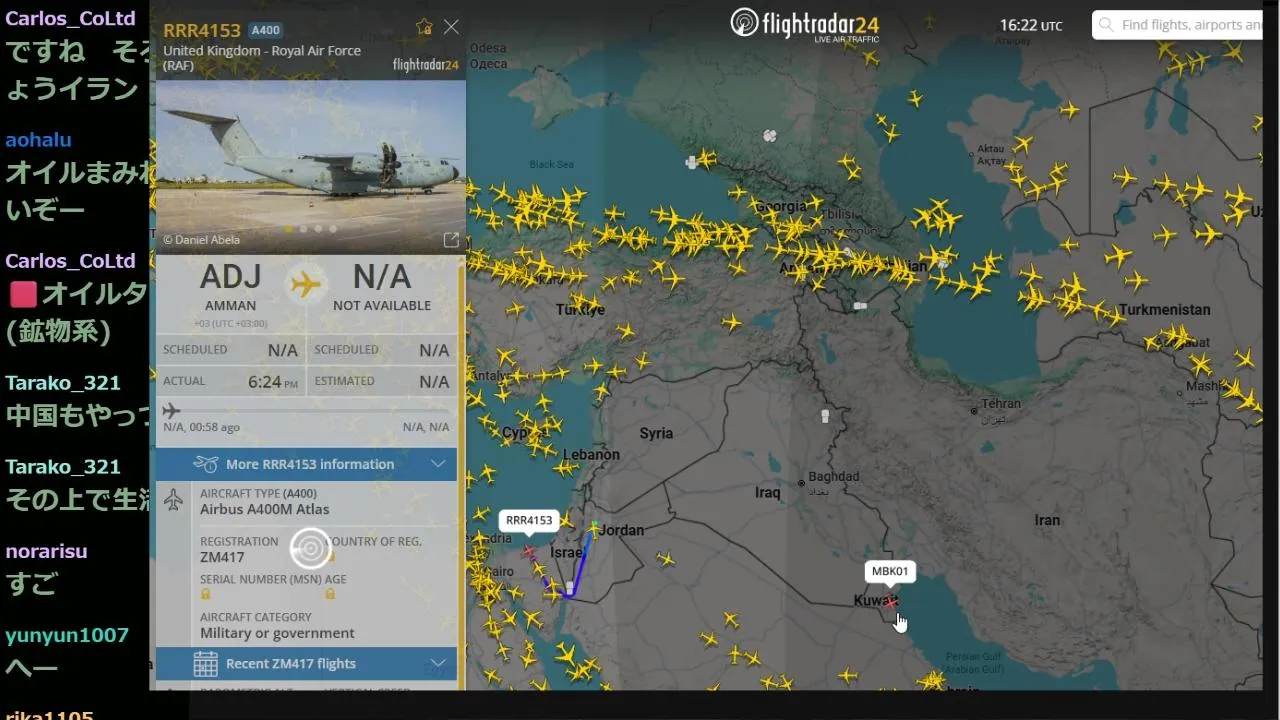Click Military or government category text
Viewport: 1280px width, 720px height.
(277, 633)
